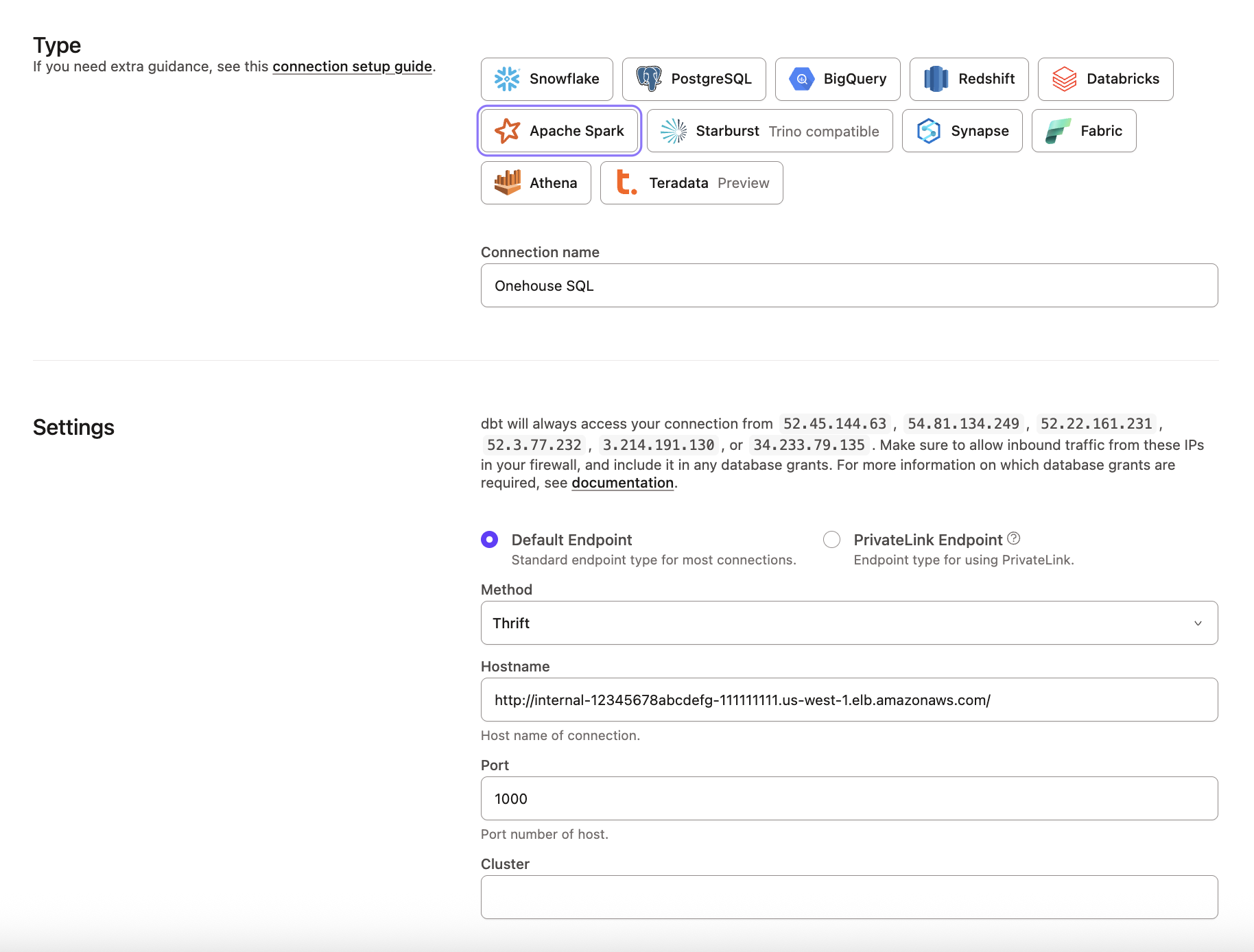Pick the Redshift logo icon
This screenshot has height=952, width=1254.
tap(936, 79)
